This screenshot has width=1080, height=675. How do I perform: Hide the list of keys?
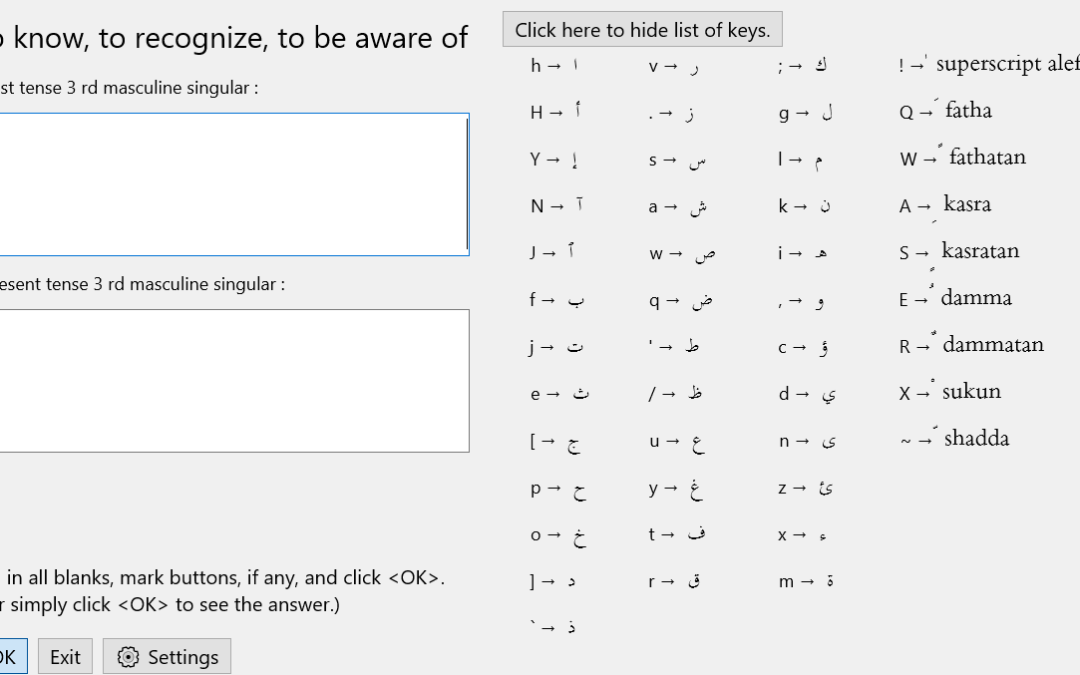tap(642, 29)
